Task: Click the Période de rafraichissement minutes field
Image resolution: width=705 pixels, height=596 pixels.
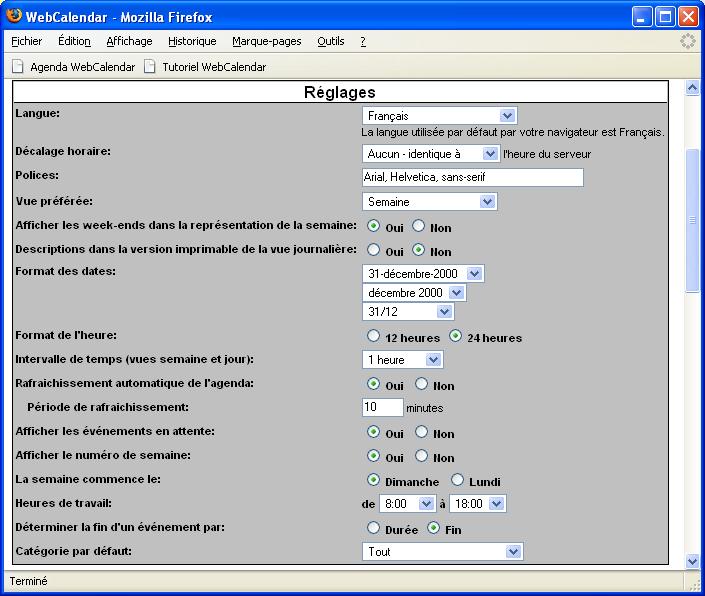Action: coord(383,407)
